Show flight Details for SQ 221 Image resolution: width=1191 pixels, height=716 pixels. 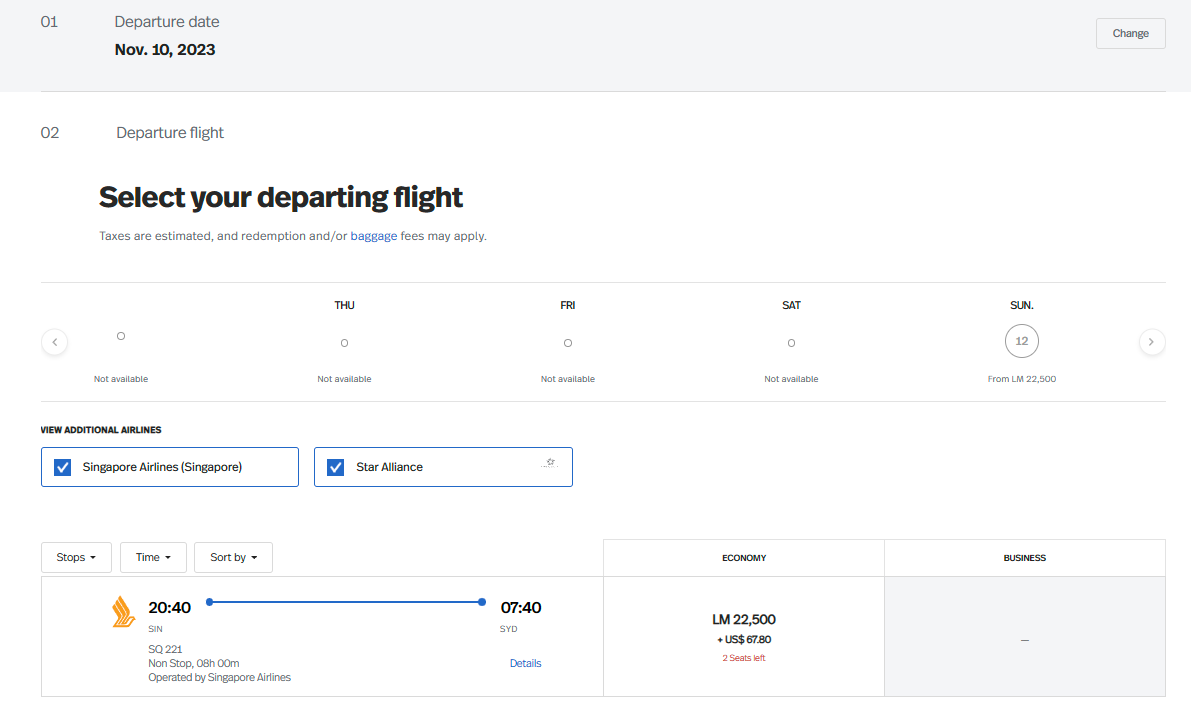[525, 663]
